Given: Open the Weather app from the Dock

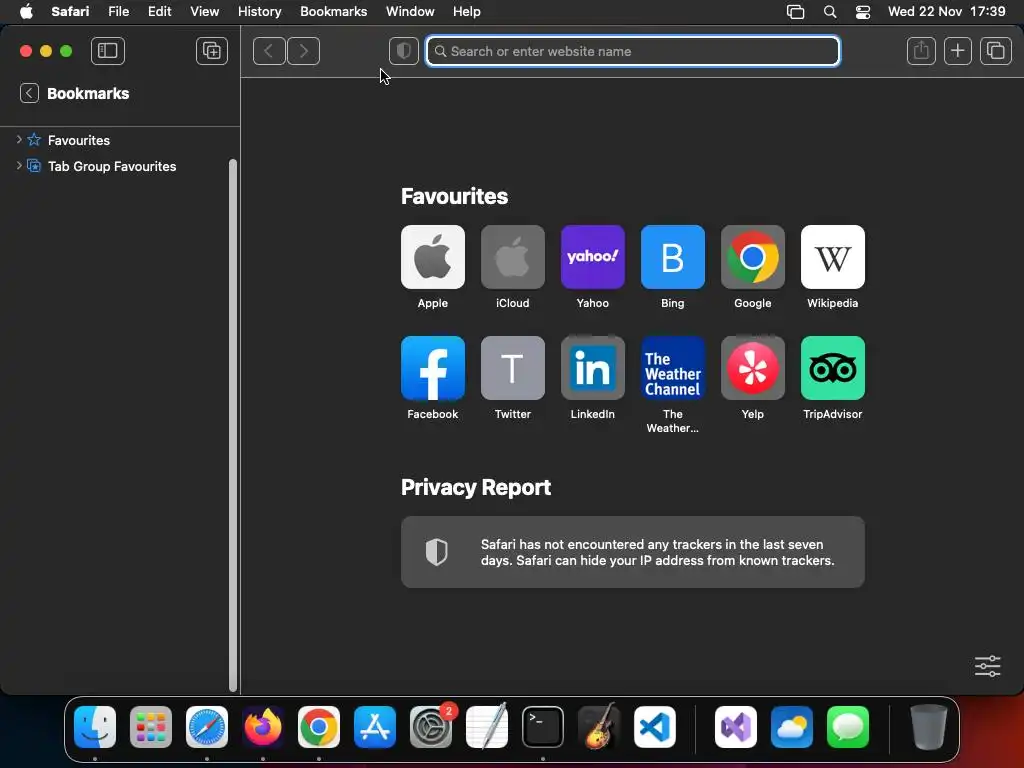Looking at the screenshot, I should pos(792,727).
